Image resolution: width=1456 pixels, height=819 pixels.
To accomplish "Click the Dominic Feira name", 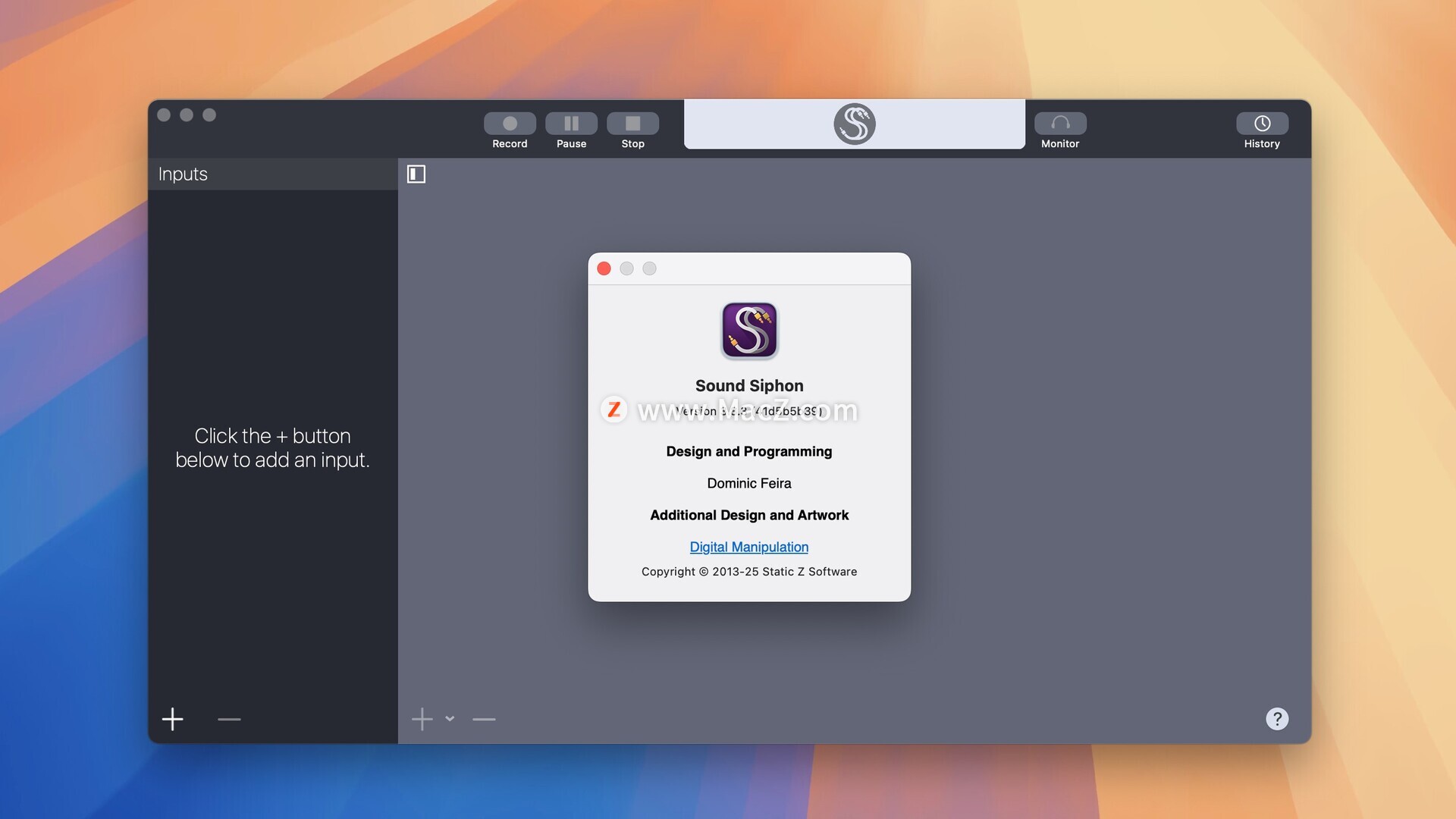I will coord(749,483).
